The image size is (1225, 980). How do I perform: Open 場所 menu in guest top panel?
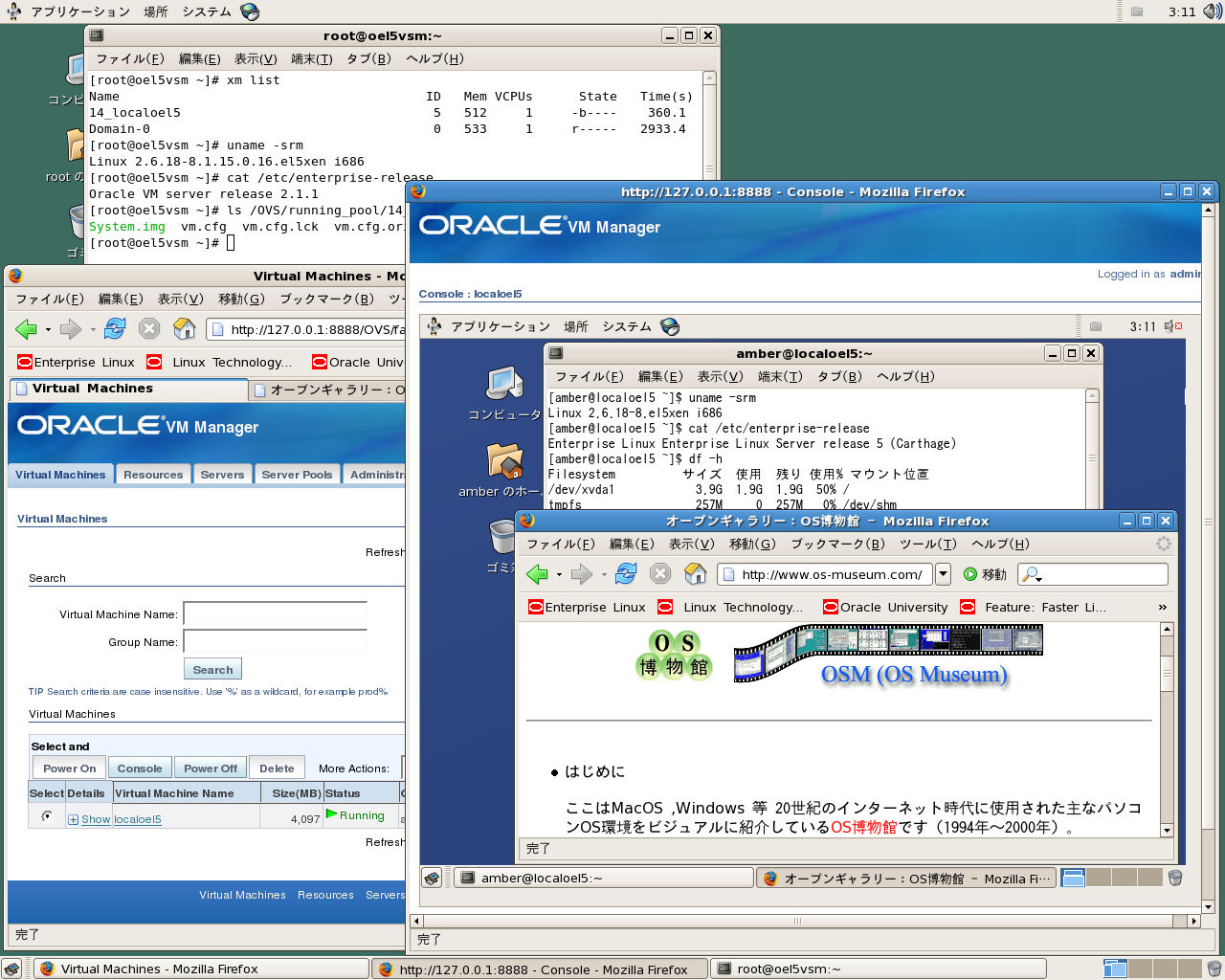[576, 326]
